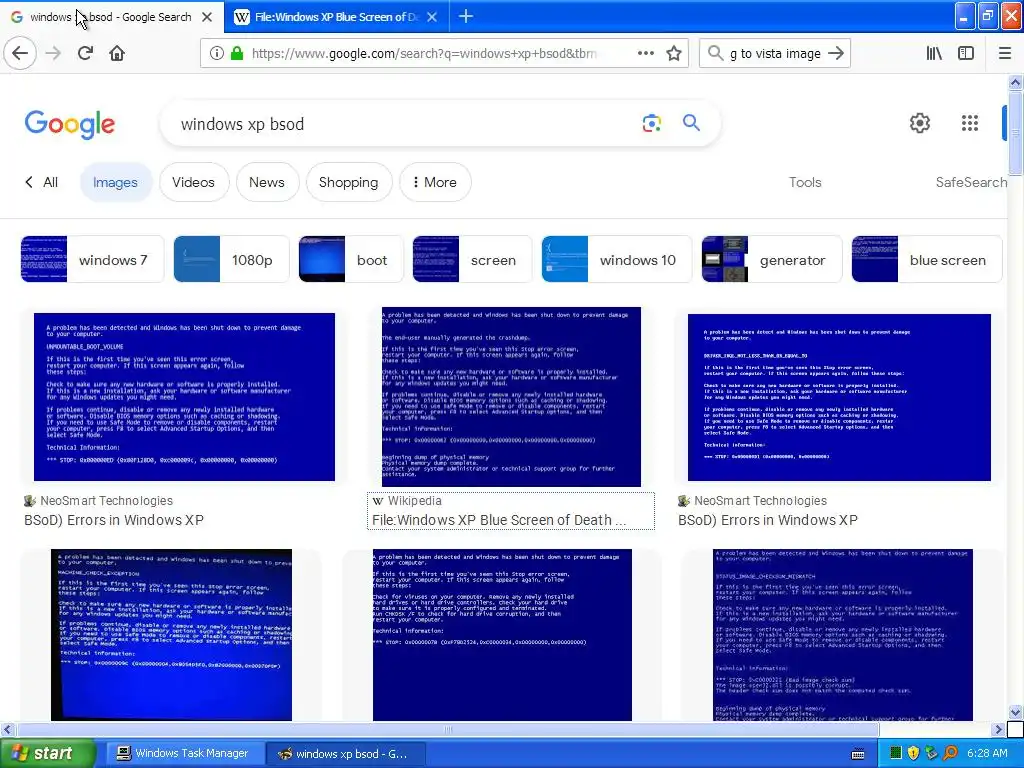Open Shopping results
This screenshot has width=1024, height=768.
pos(348,182)
